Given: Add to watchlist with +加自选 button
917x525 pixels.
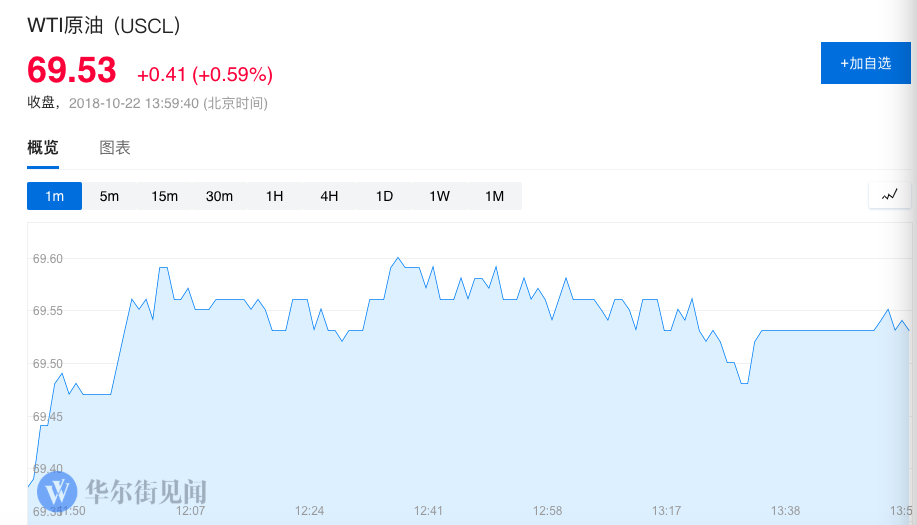Looking at the screenshot, I should point(866,63).
